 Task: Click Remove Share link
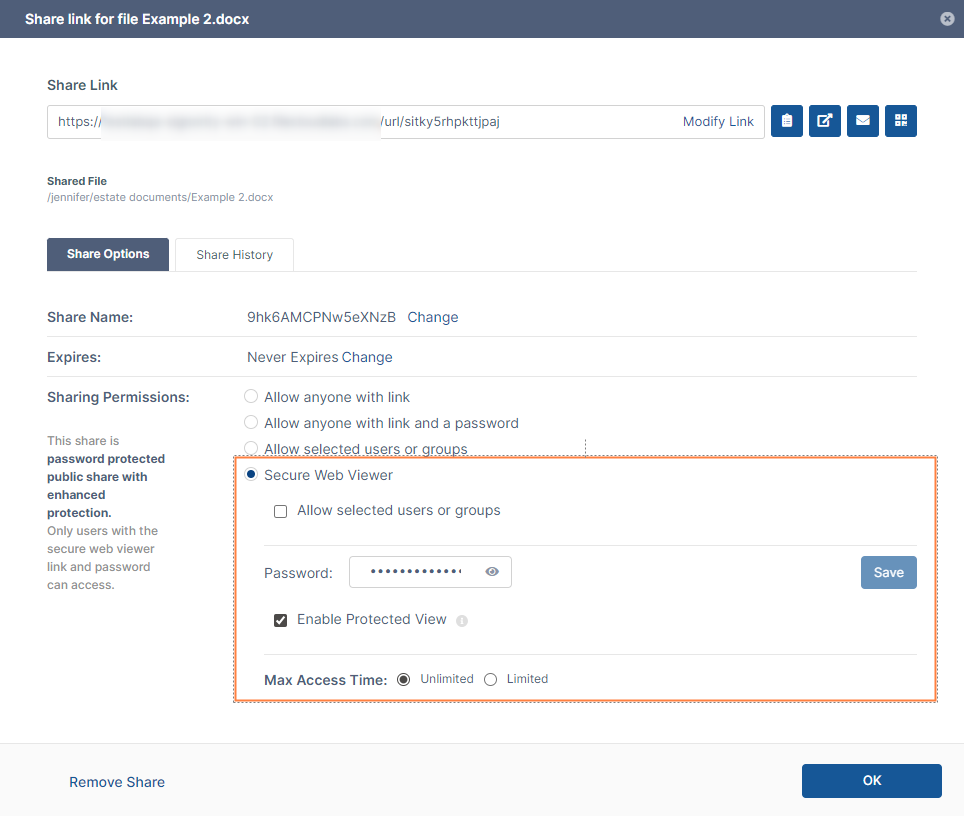coord(117,782)
